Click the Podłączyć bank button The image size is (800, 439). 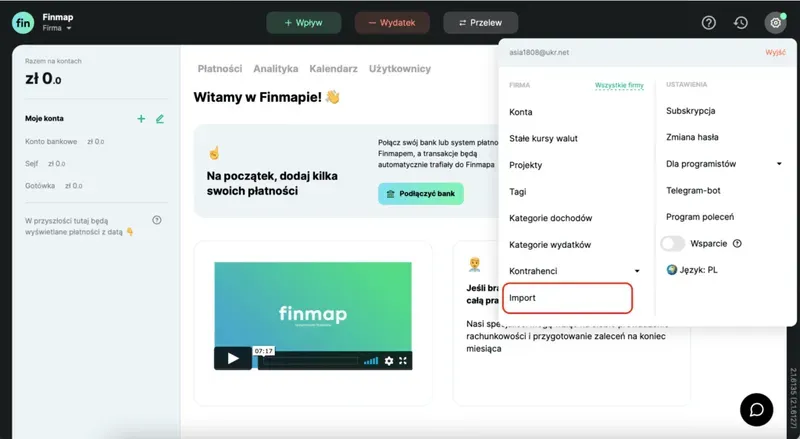point(421,194)
